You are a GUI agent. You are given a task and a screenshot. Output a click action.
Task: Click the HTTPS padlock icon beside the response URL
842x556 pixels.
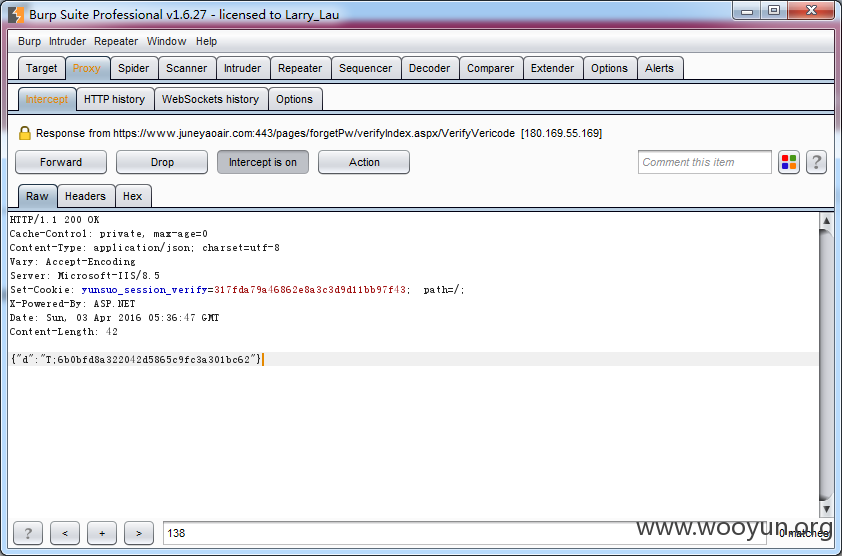coord(25,133)
